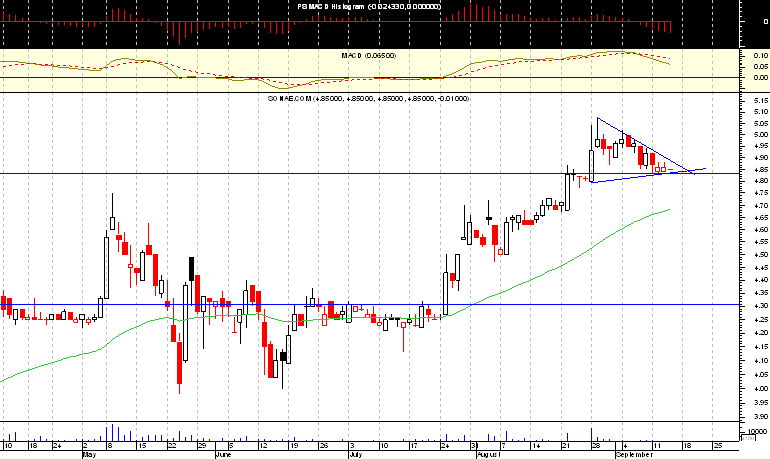Select the 4.80 price axis value
This screenshot has height=459, width=770.
pos(761,181)
